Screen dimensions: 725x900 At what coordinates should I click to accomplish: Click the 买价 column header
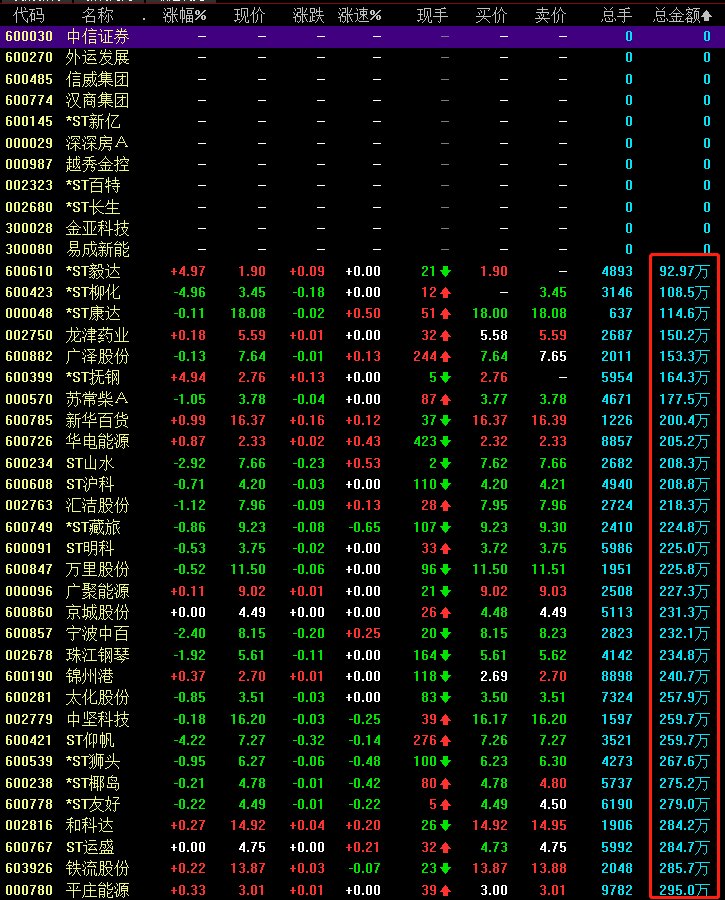click(491, 15)
